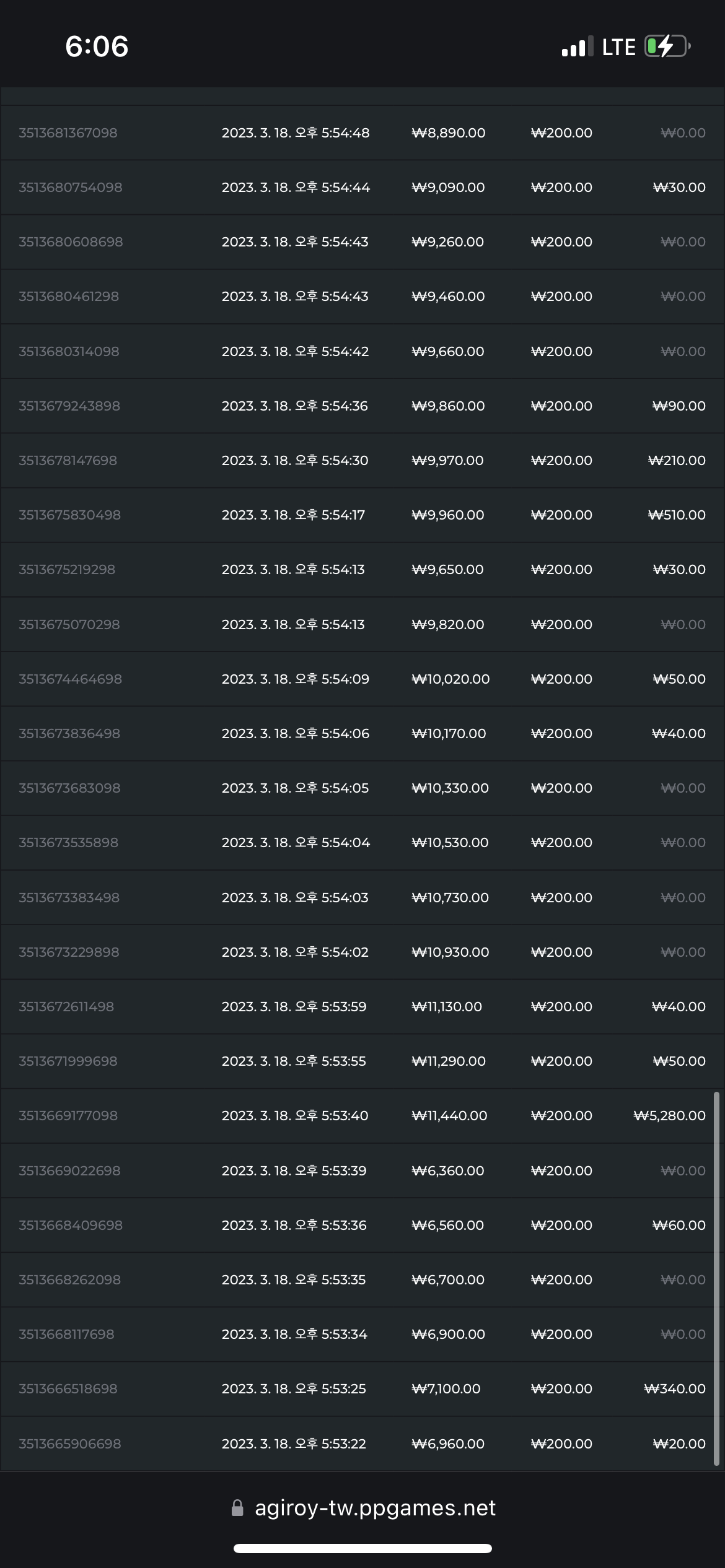Tap the battery charging icon
Viewport: 725px width, 1568px height.
click(x=667, y=46)
